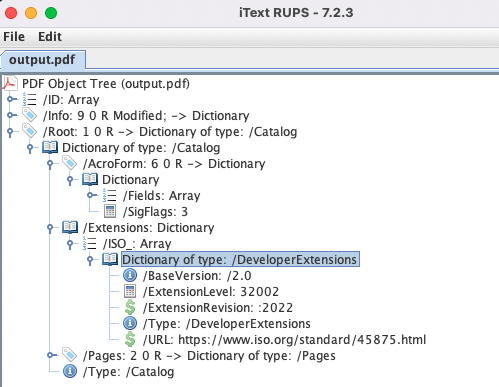Collapse the /Root node
499x387 pixels.
pos(10,132)
